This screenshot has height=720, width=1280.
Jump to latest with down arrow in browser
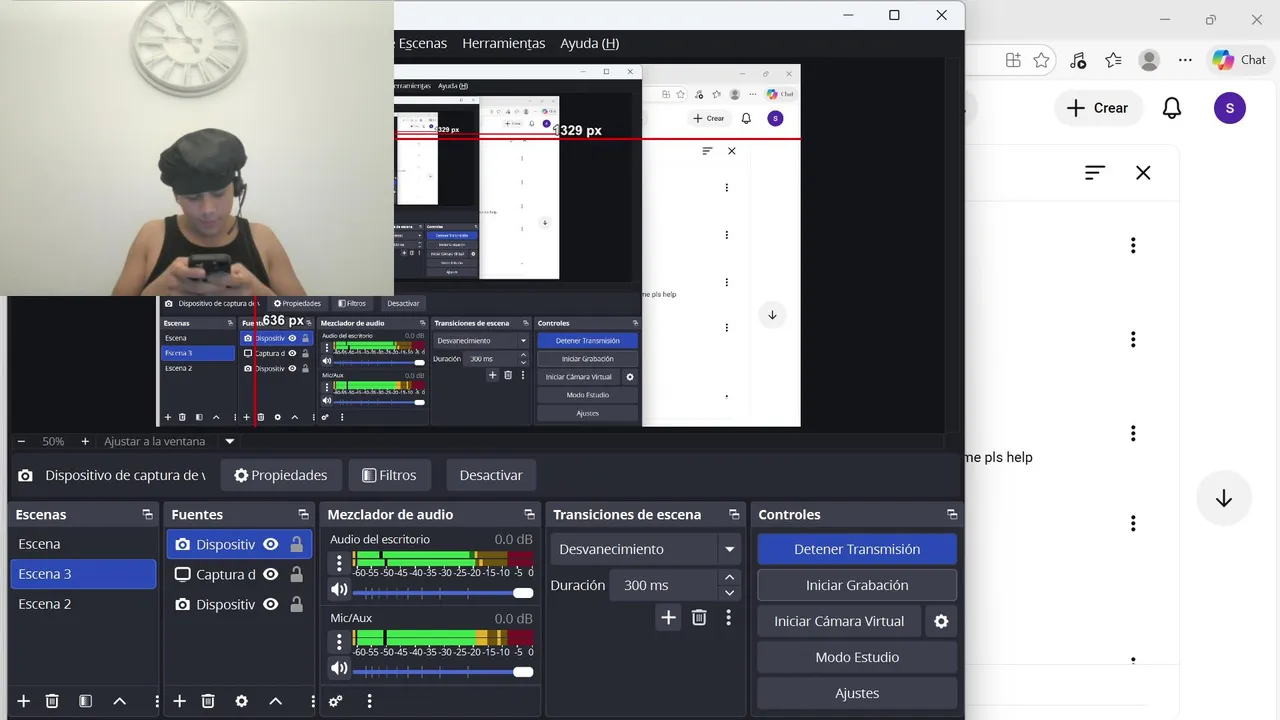coord(1224,499)
